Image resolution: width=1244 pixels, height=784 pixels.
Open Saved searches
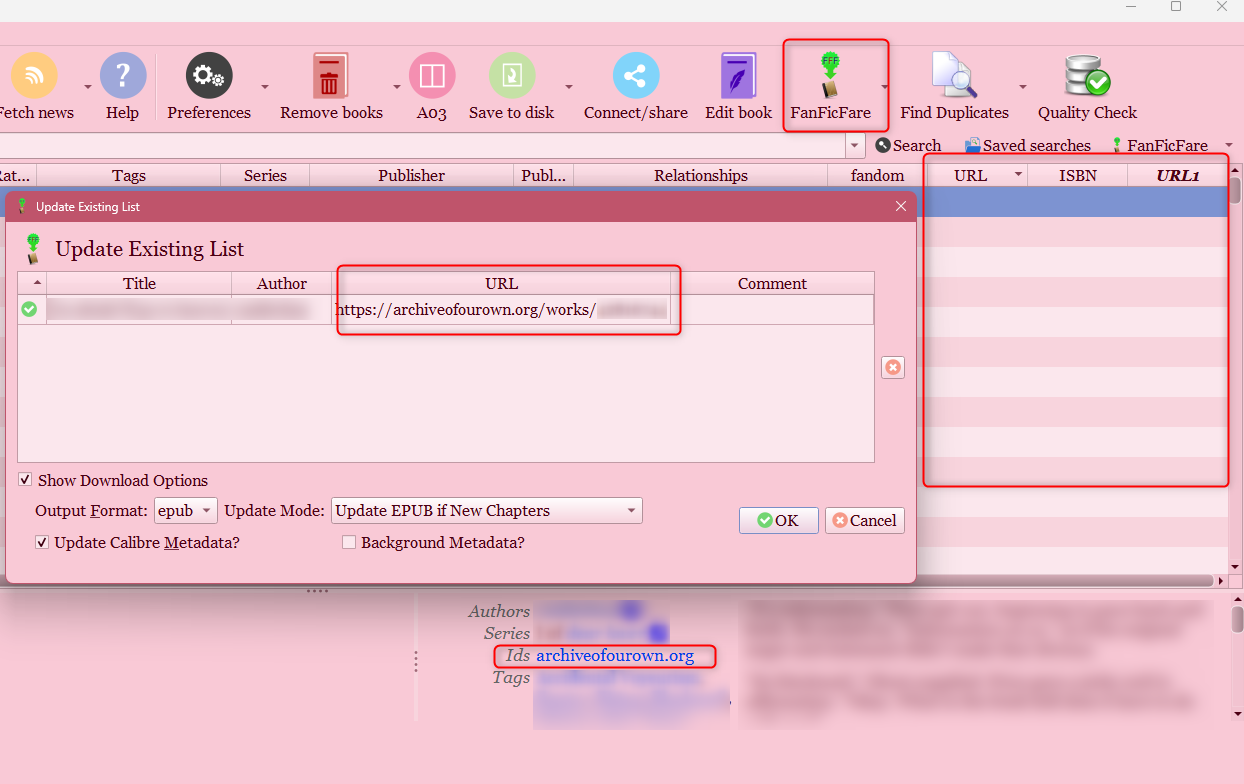[1027, 146]
